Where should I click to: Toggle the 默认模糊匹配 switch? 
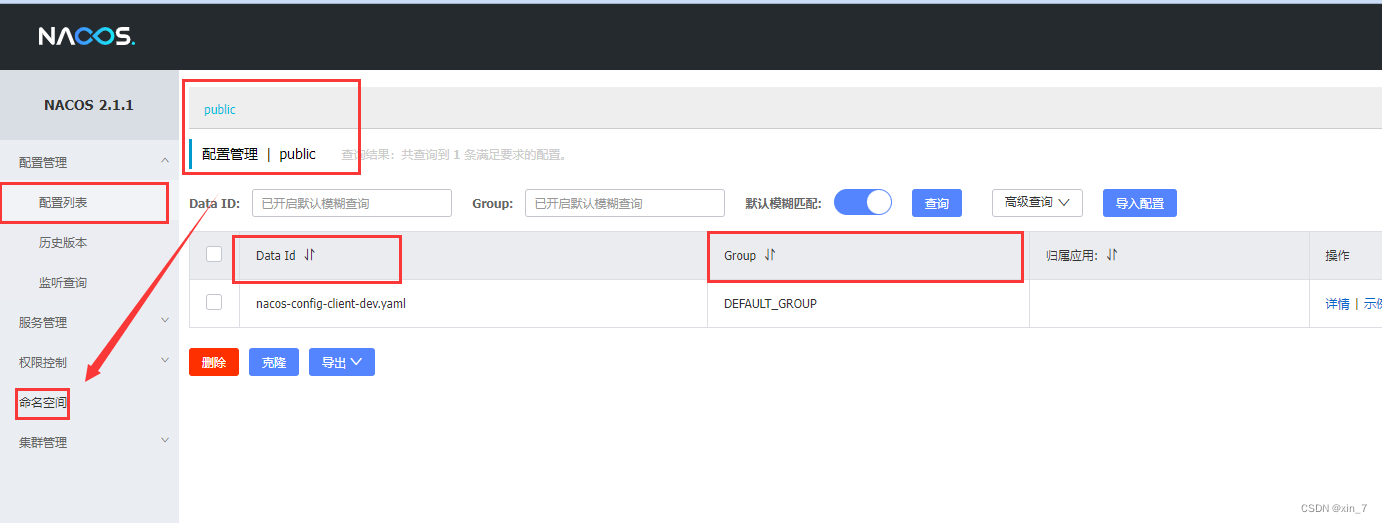pos(862,202)
